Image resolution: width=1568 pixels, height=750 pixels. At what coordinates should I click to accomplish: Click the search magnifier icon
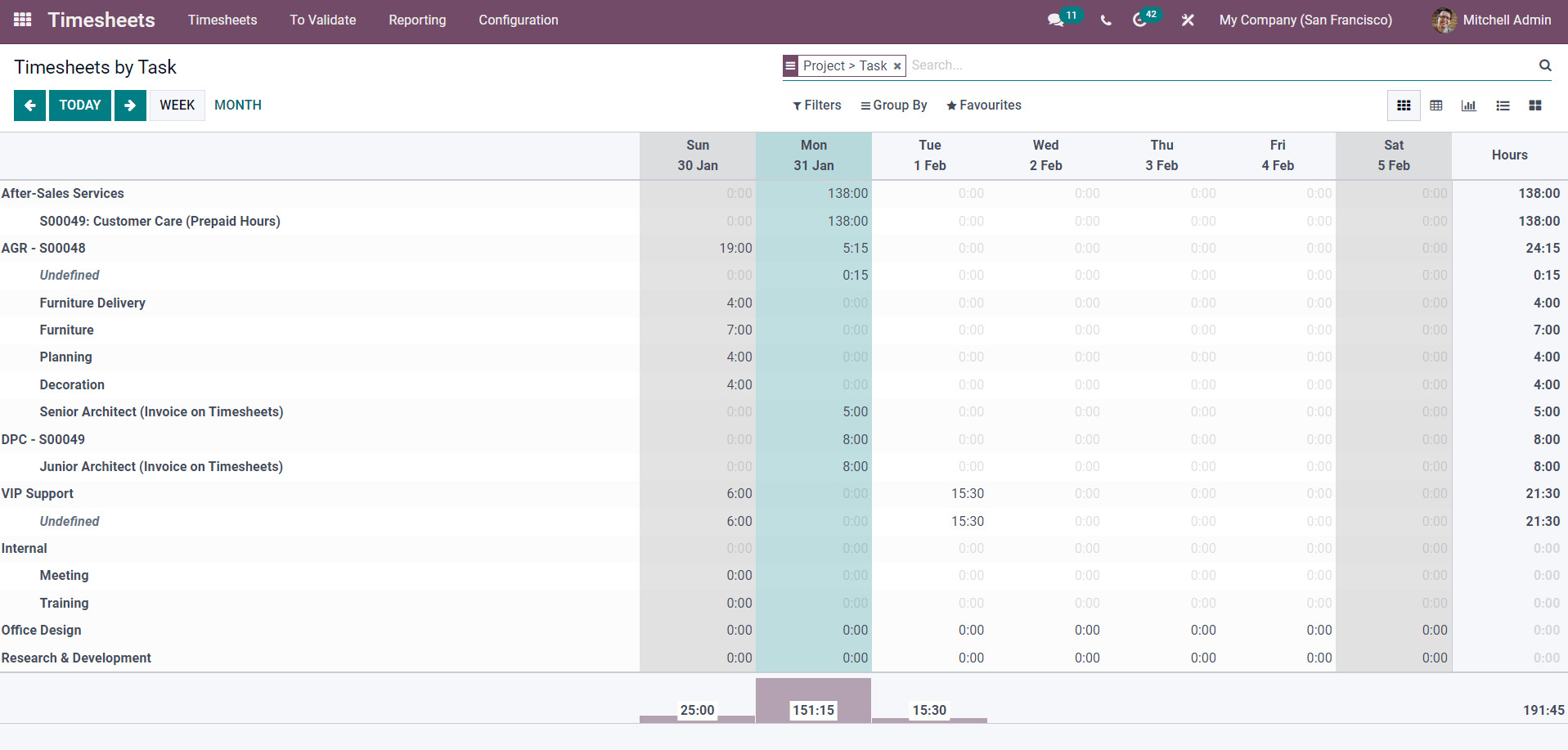tap(1544, 65)
